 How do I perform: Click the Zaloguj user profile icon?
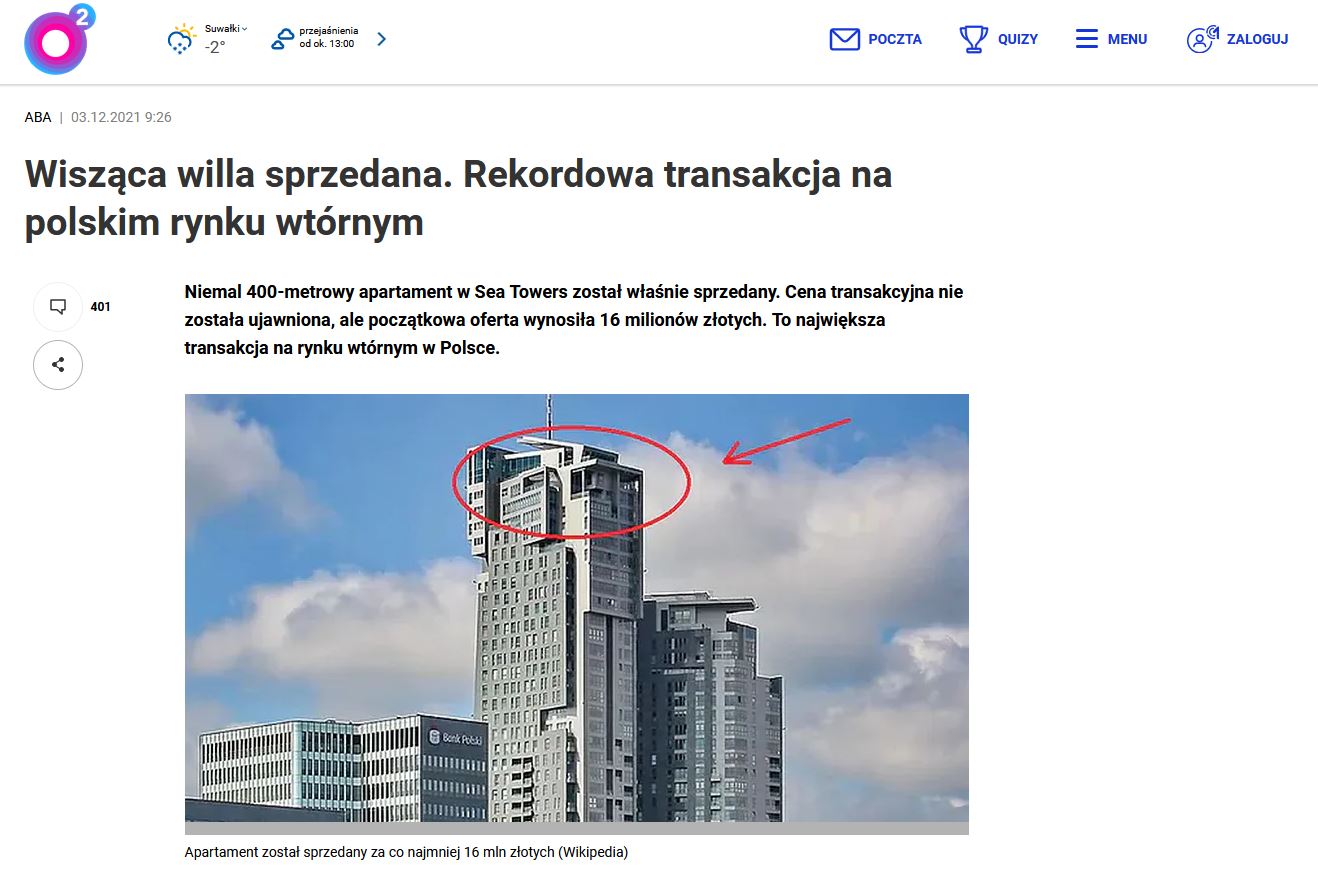pos(1202,39)
